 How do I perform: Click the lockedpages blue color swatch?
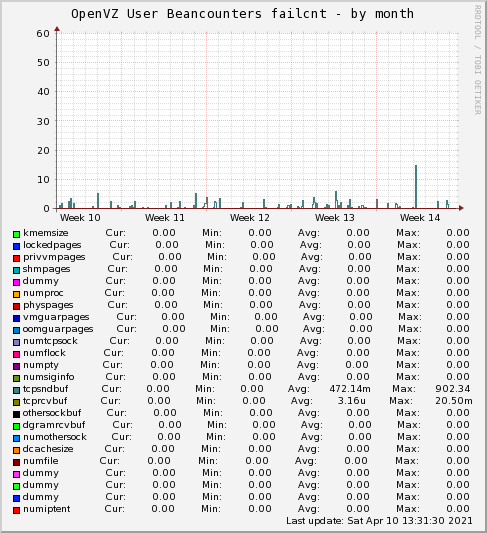(x=16, y=246)
